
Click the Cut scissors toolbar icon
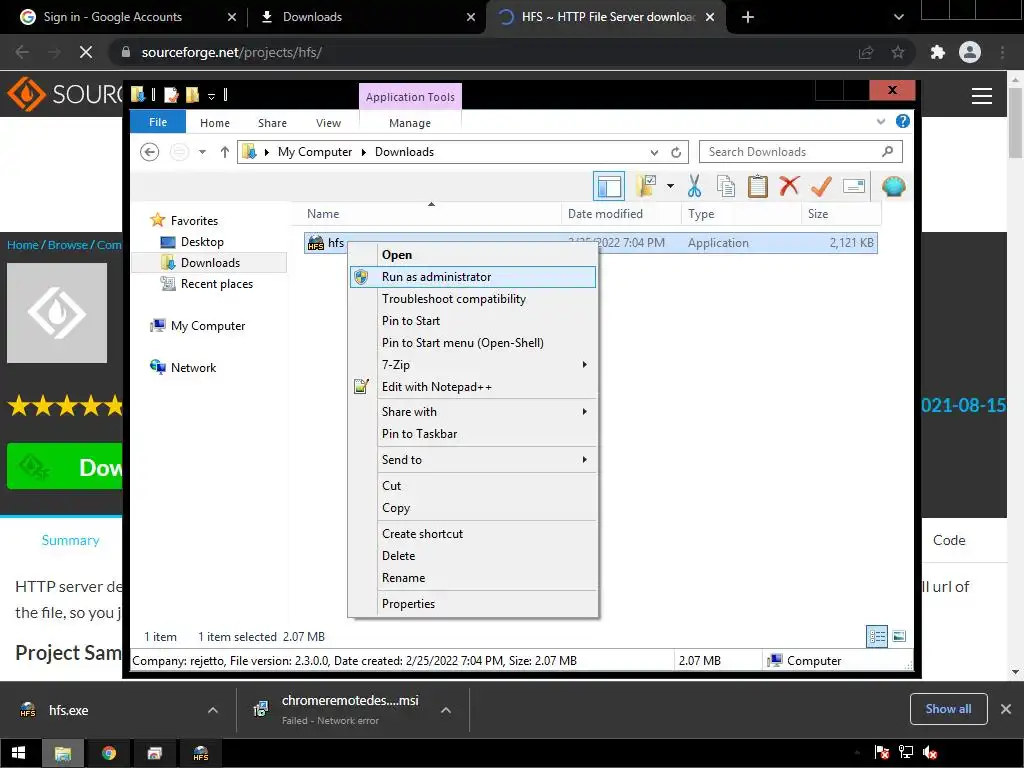tap(694, 186)
